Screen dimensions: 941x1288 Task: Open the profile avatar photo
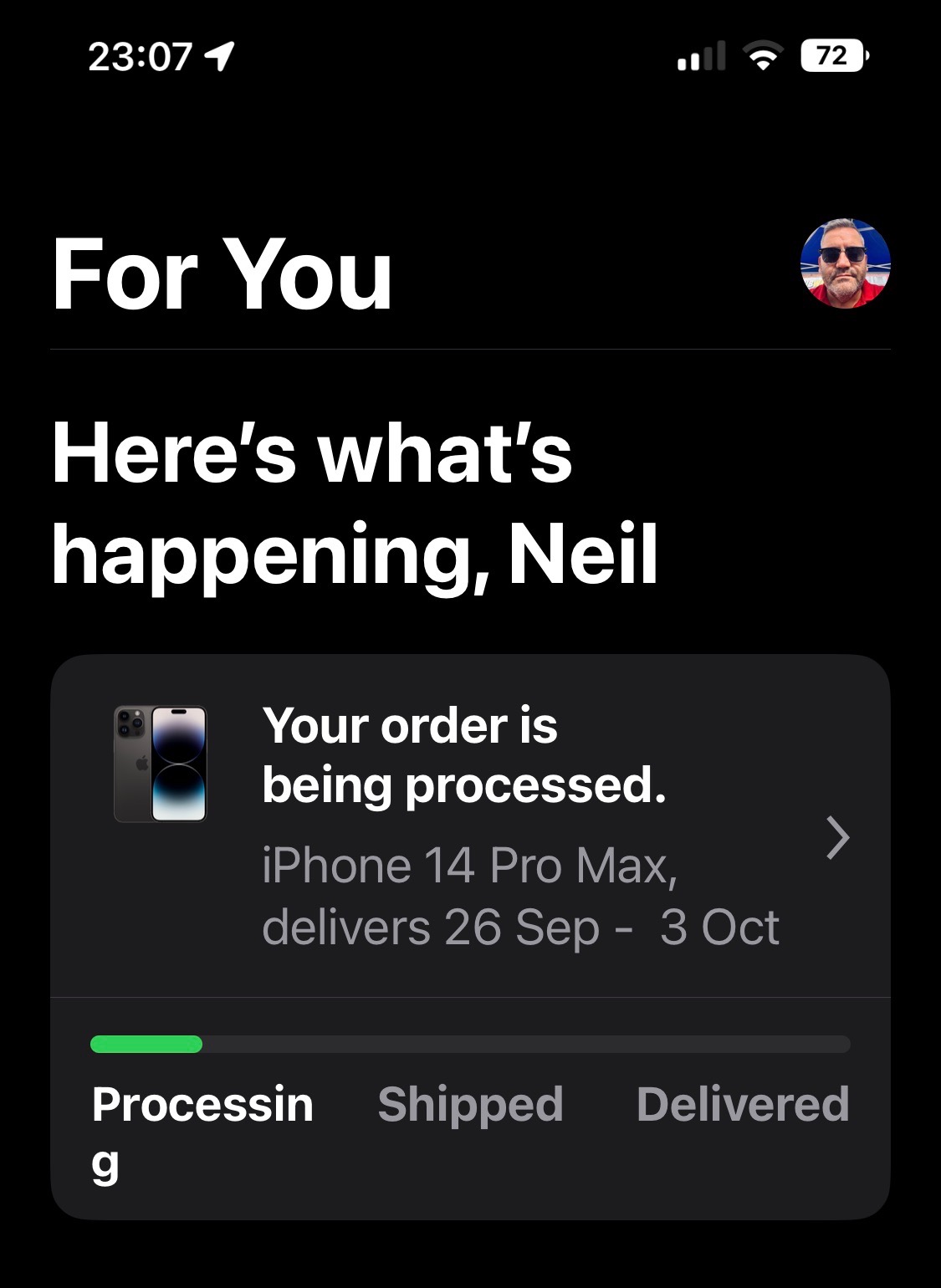point(846,264)
